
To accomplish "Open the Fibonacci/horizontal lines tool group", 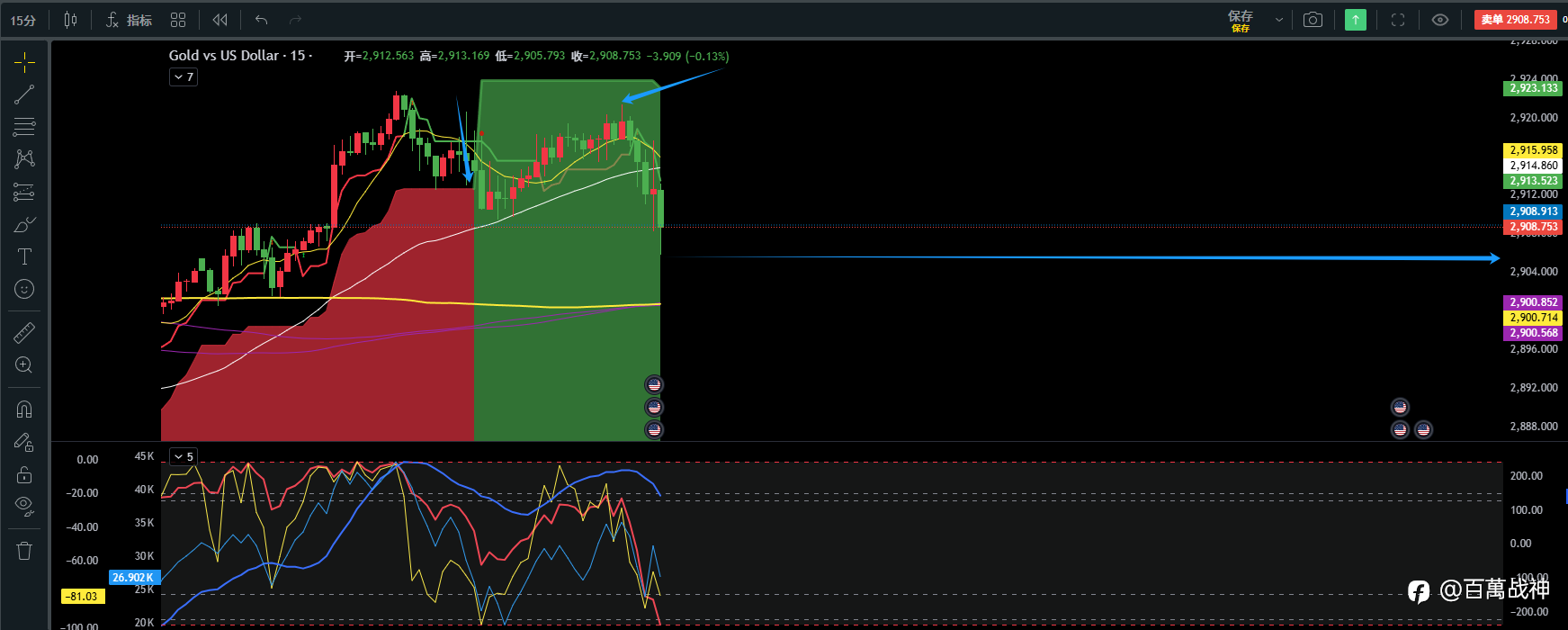I will coord(24,126).
